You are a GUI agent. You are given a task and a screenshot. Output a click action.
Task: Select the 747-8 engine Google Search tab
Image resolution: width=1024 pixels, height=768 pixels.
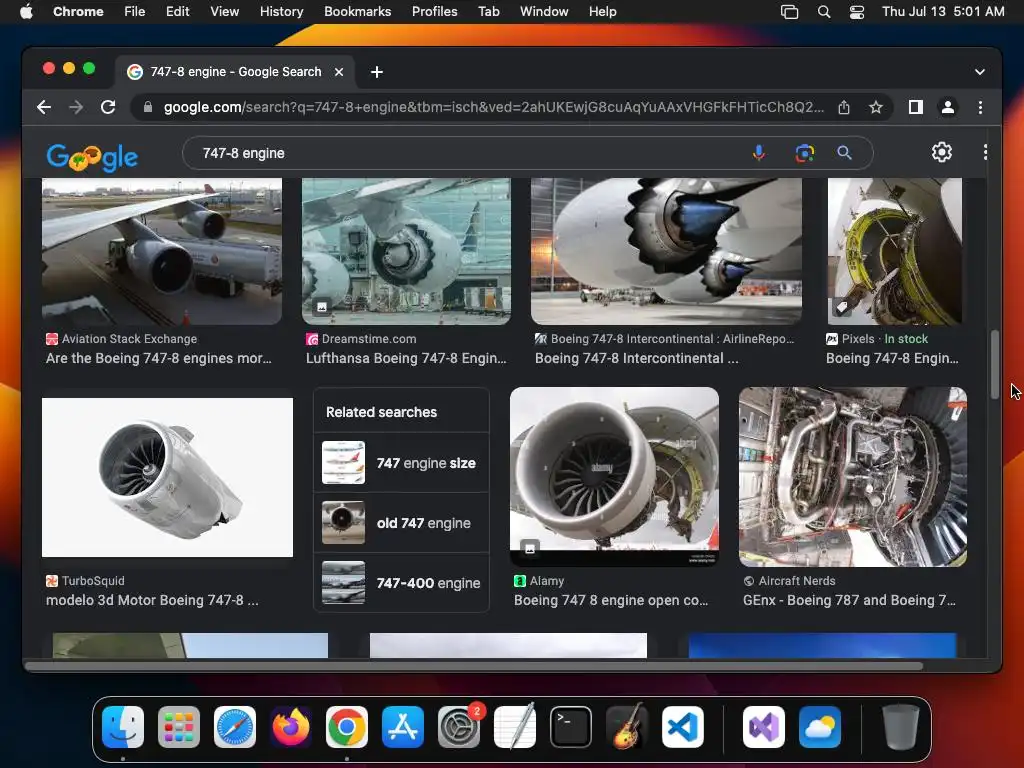click(236, 72)
